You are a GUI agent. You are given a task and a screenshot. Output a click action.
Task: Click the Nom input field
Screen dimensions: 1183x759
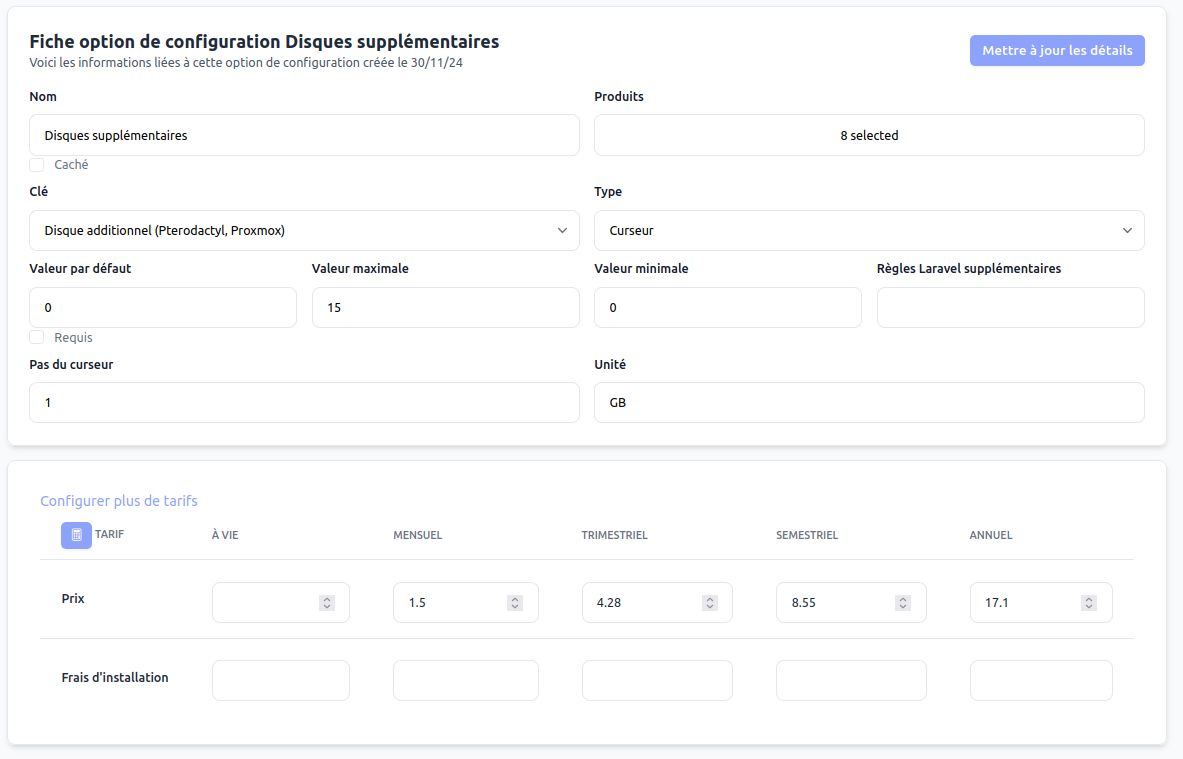point(304,136)
